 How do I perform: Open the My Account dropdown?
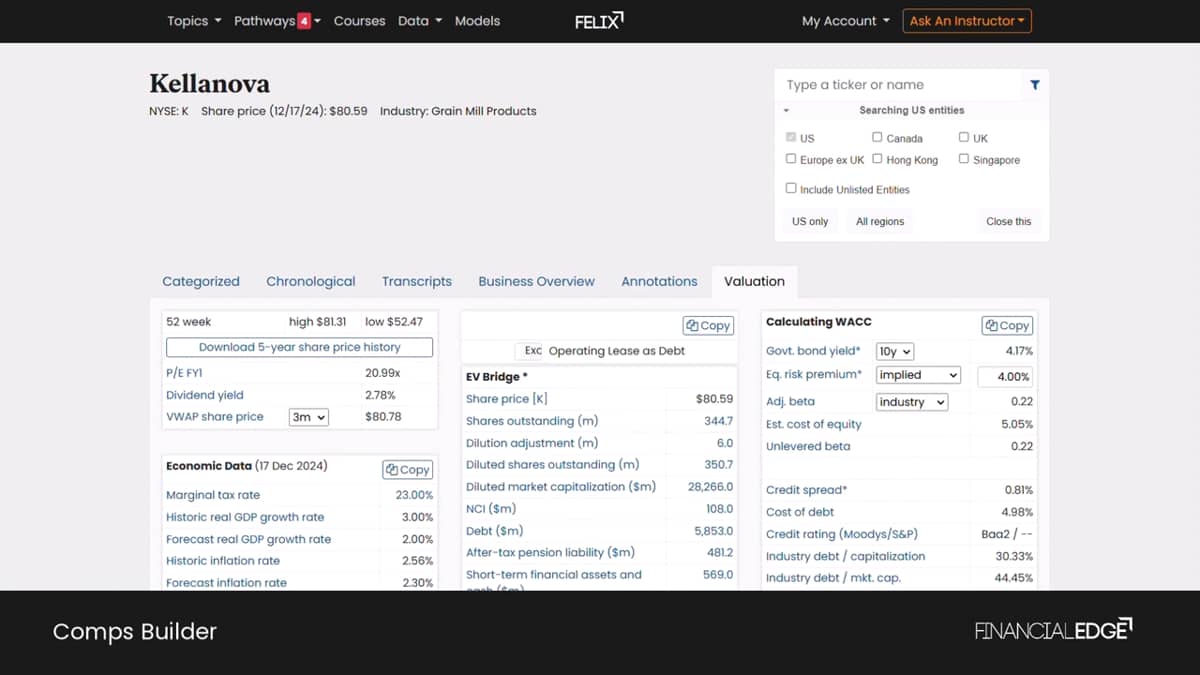(845, 21)
